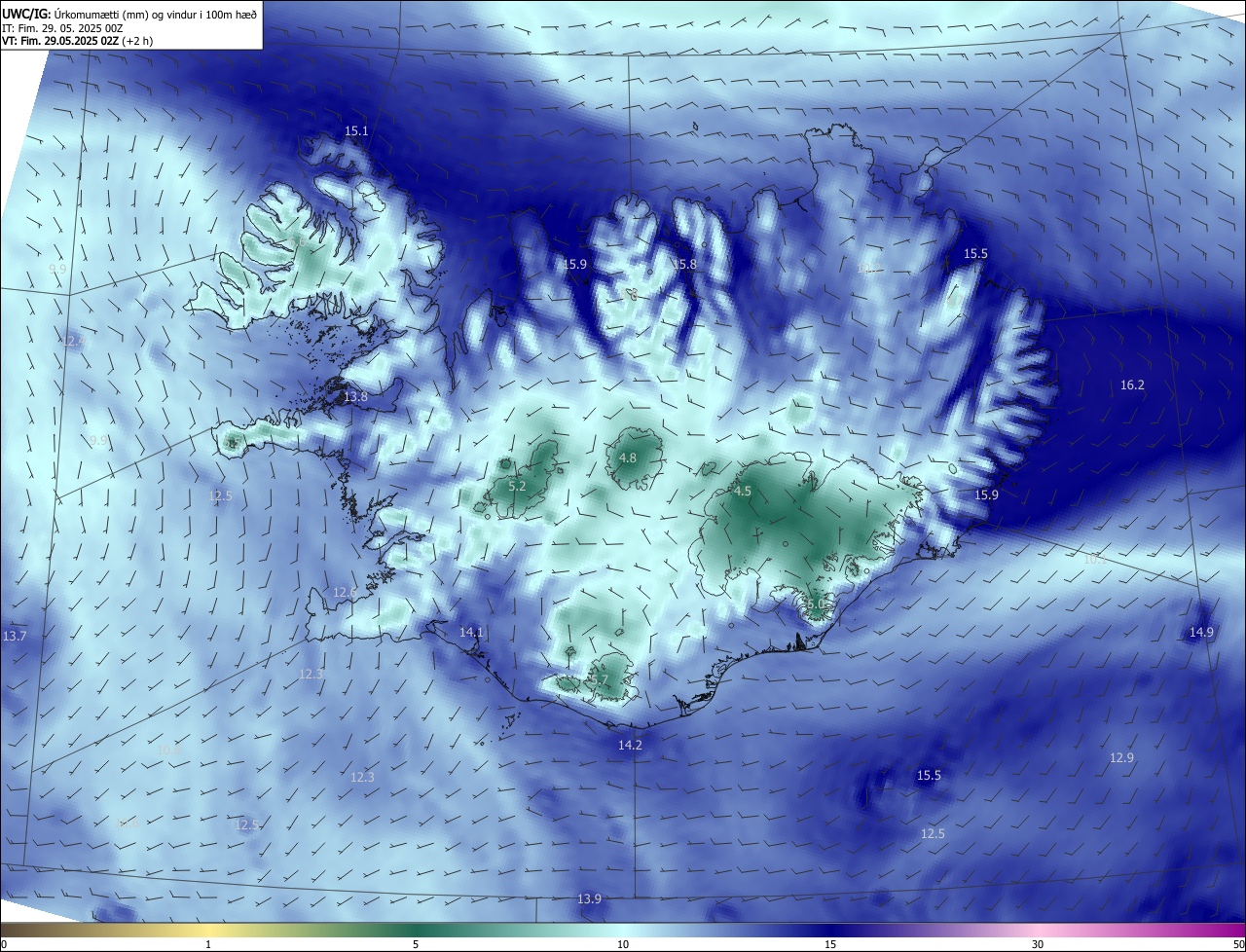The width and height of the screenshot is (1246, 952).
Task: Click the 16.2 value label over the sea
Action: (x=1132, y=384)
